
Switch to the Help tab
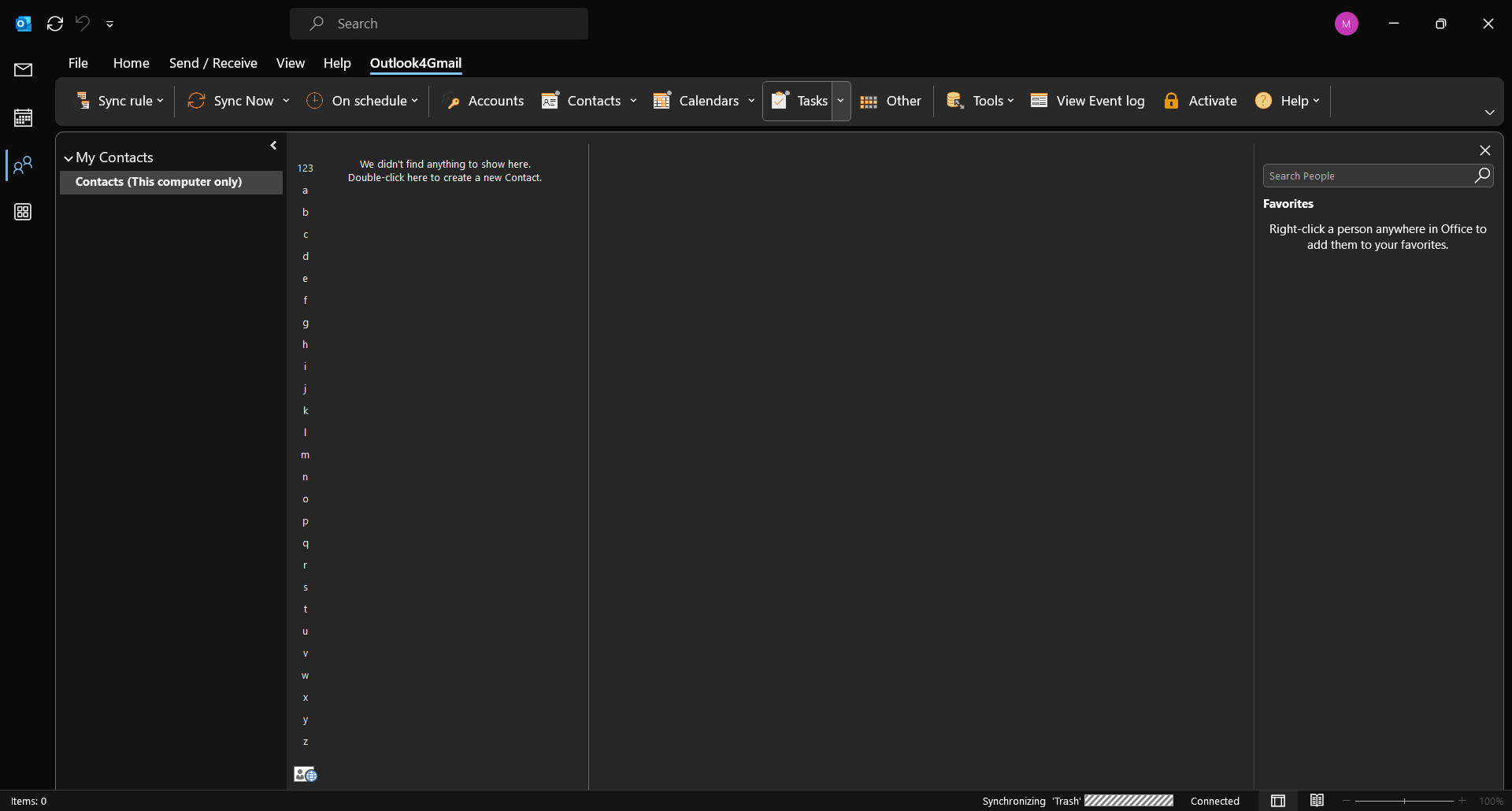pyautogui.click(x=337, y=63)
